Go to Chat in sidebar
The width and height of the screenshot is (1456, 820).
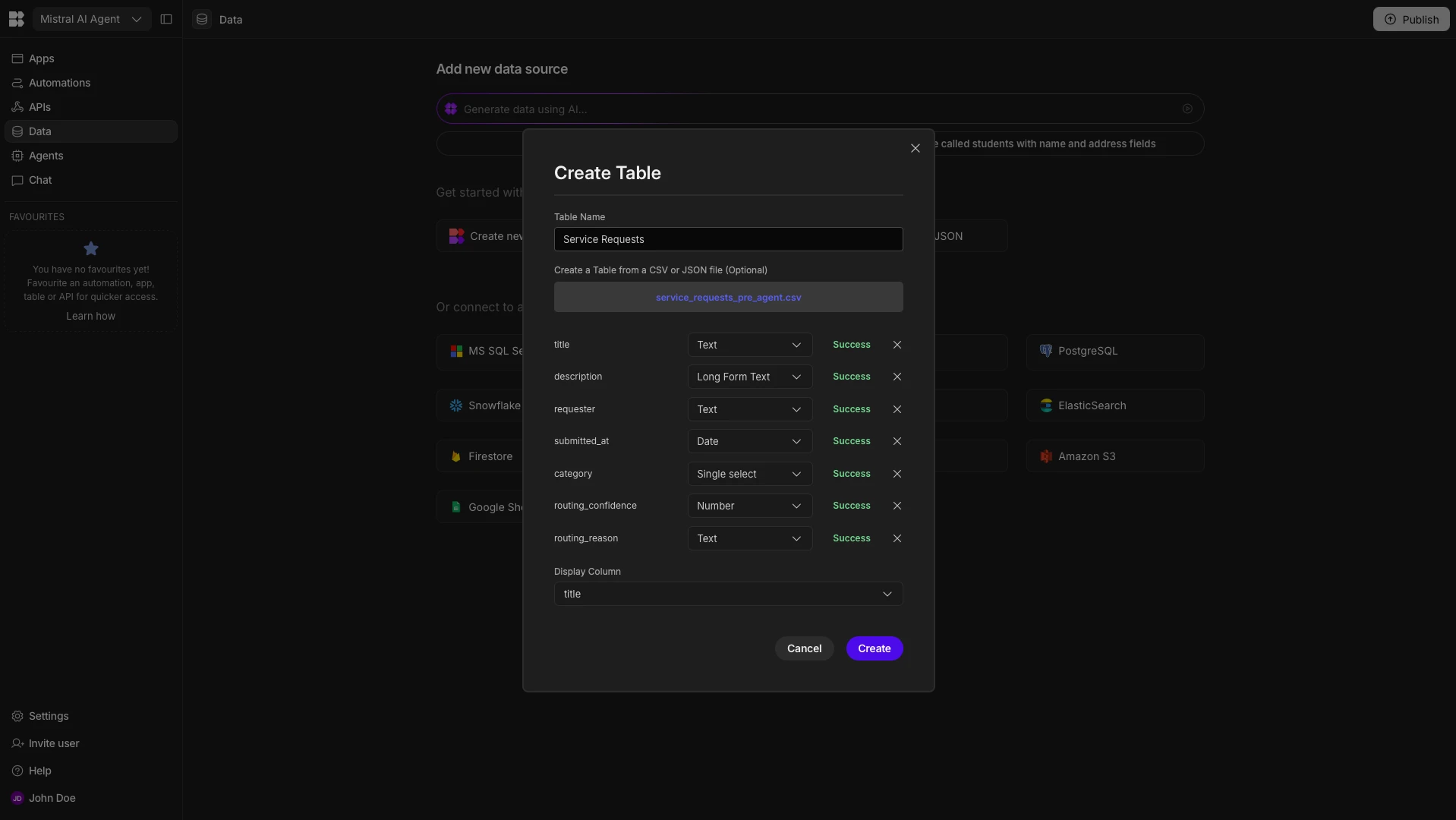(x=91, y=180)
